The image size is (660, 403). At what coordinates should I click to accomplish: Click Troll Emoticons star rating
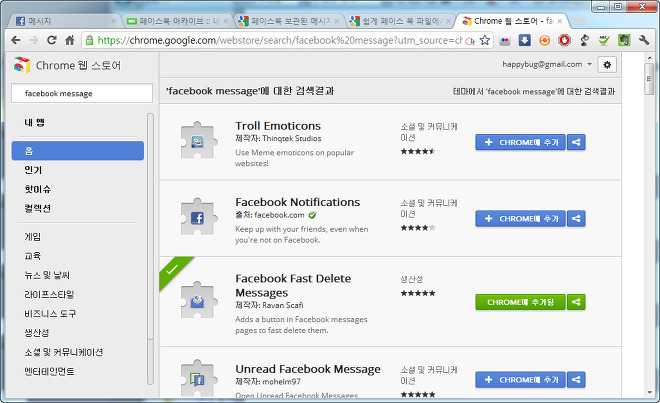click(418, 151)
